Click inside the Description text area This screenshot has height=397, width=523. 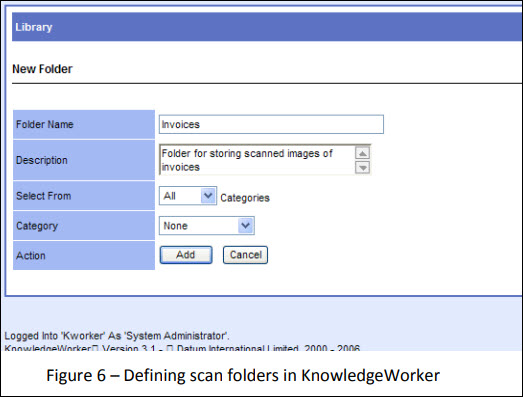[257, 160]
